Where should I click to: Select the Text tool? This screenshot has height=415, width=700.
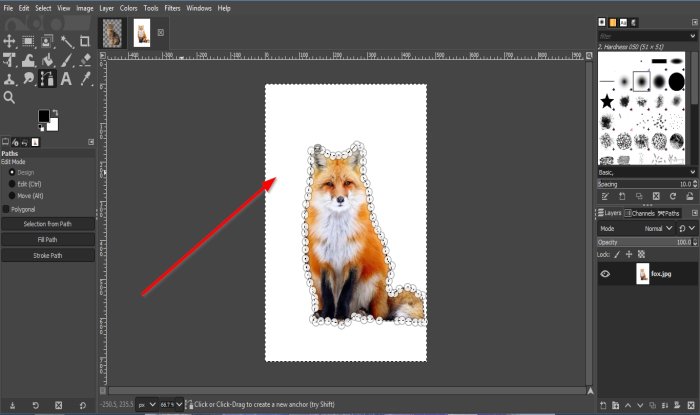pos(66,78)
